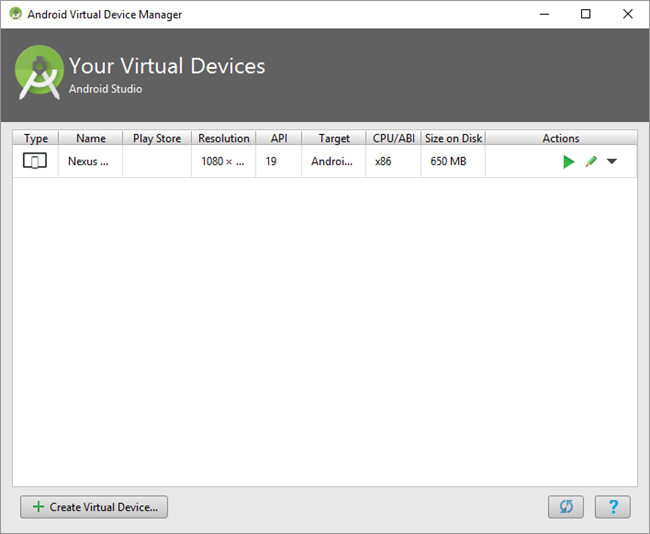
Task: Sort by the Type column header
Action: (x=36, y=138)
